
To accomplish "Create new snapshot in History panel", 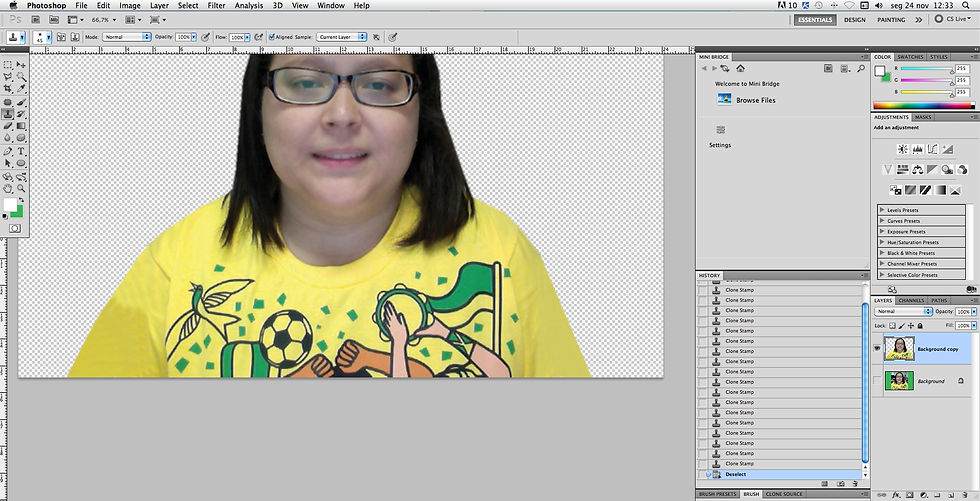I will click(841, 484).
